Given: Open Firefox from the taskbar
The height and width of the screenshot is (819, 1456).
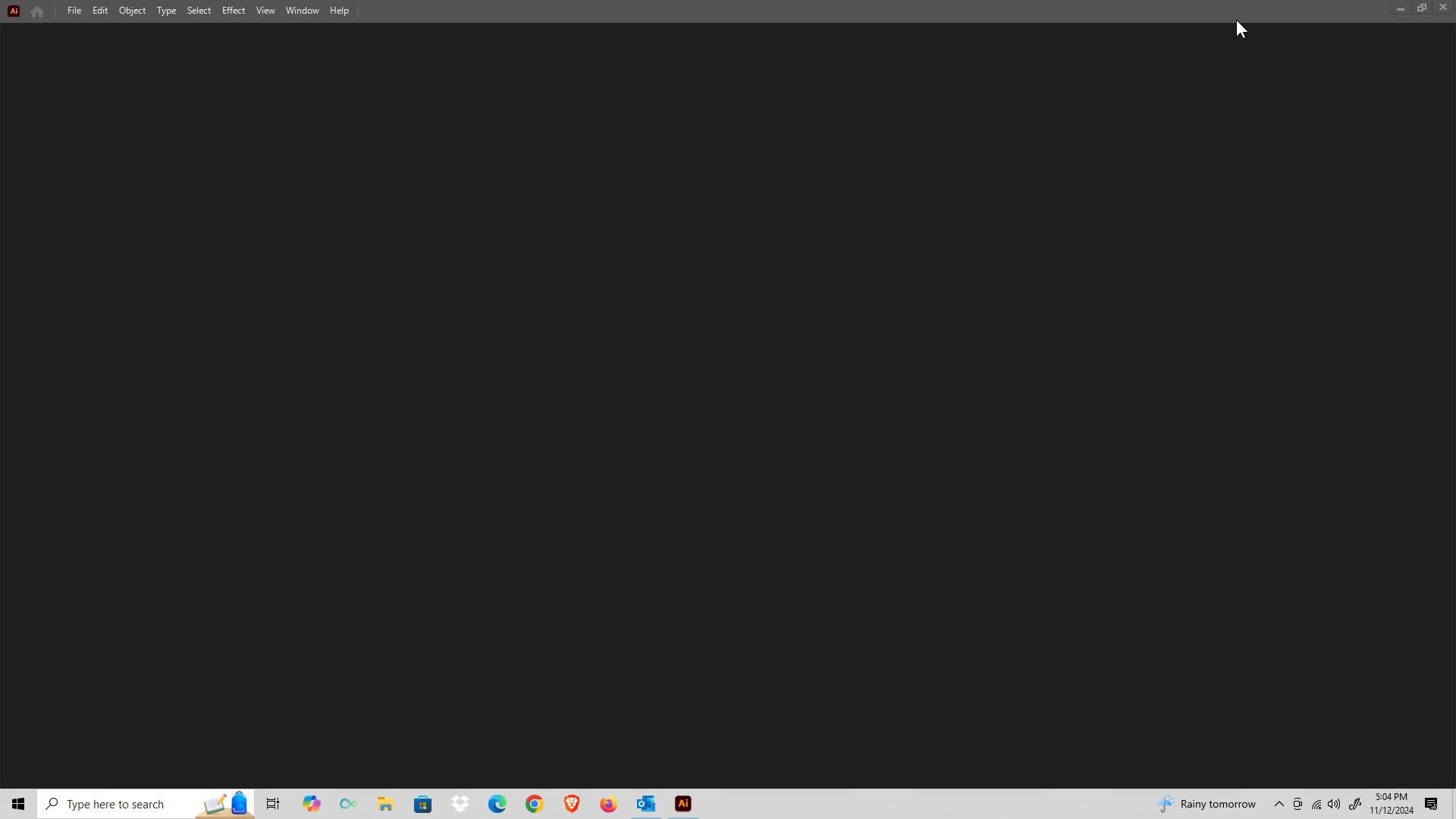Looking at the screenshot, I should click(x=609, y=804).
